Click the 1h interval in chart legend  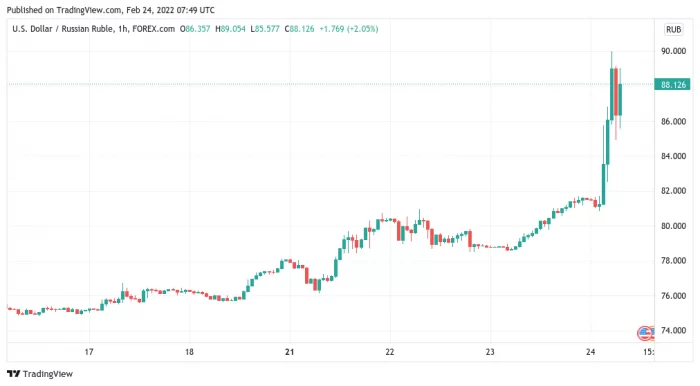tap(123, 29)
